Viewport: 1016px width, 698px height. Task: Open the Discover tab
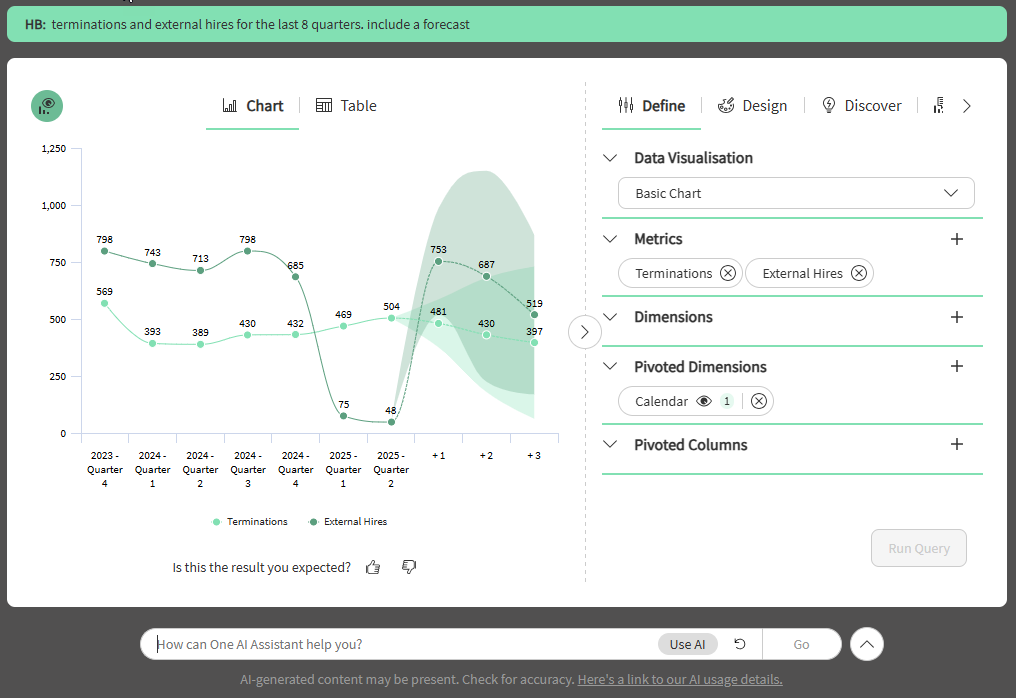tap(861, 106)
